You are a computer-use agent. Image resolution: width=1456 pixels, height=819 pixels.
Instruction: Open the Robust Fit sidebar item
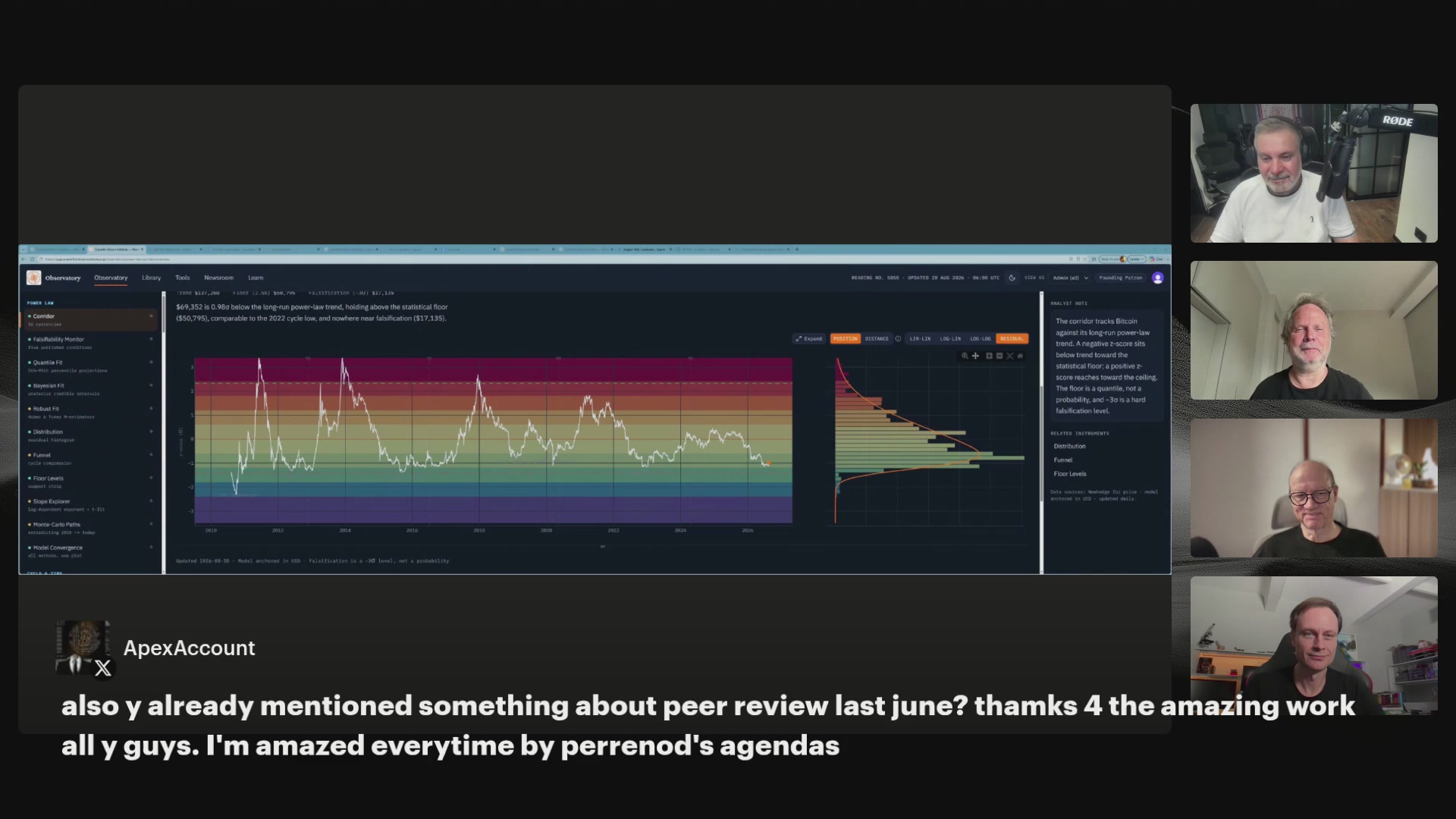click(89, 412)
